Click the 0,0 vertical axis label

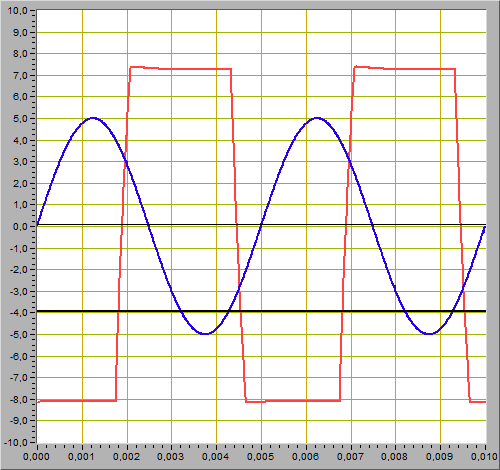click(20, 227)
